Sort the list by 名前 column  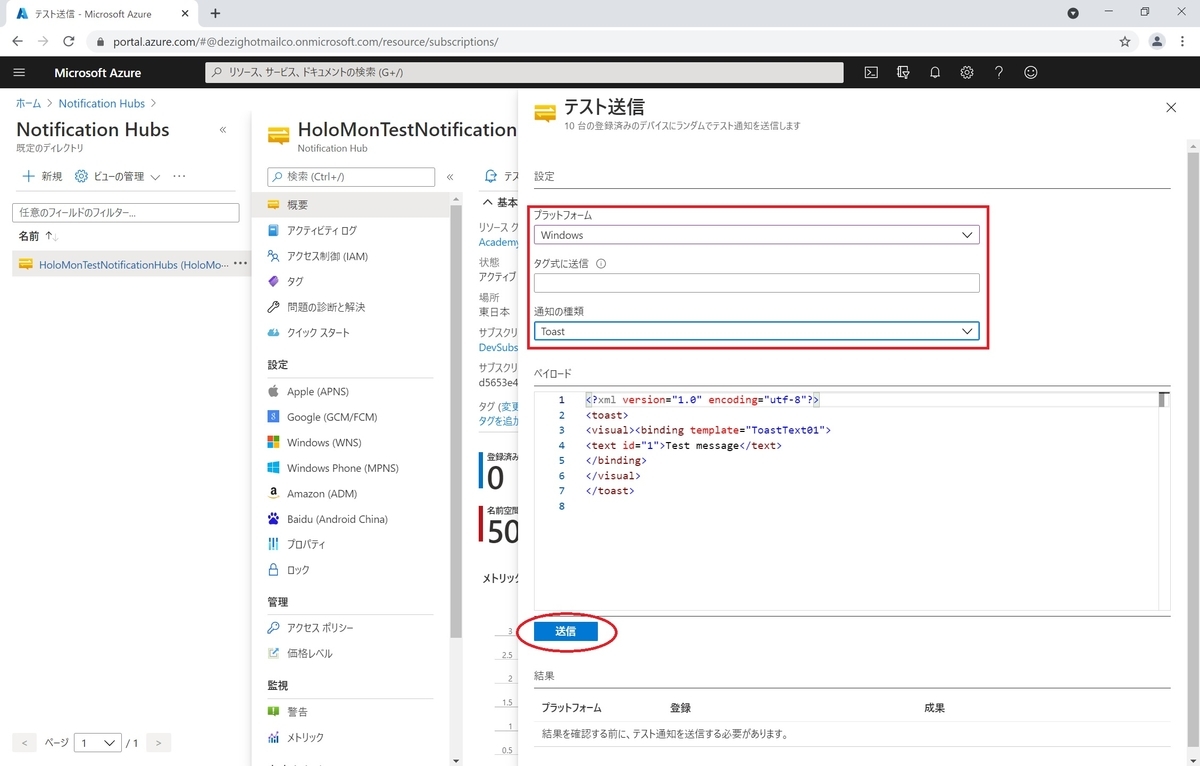click(38, 236)
